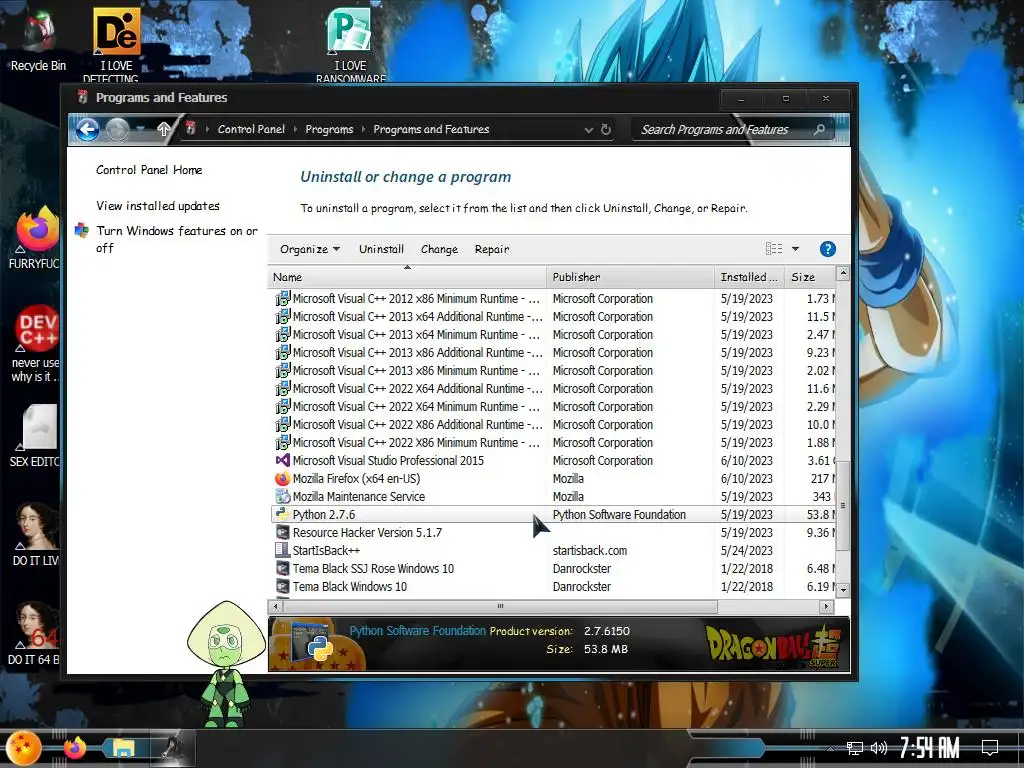This screenshot has width=1024, height=768.
Task: Click the Mozilla Maintenance Service icon
Action: coord(282,496)
